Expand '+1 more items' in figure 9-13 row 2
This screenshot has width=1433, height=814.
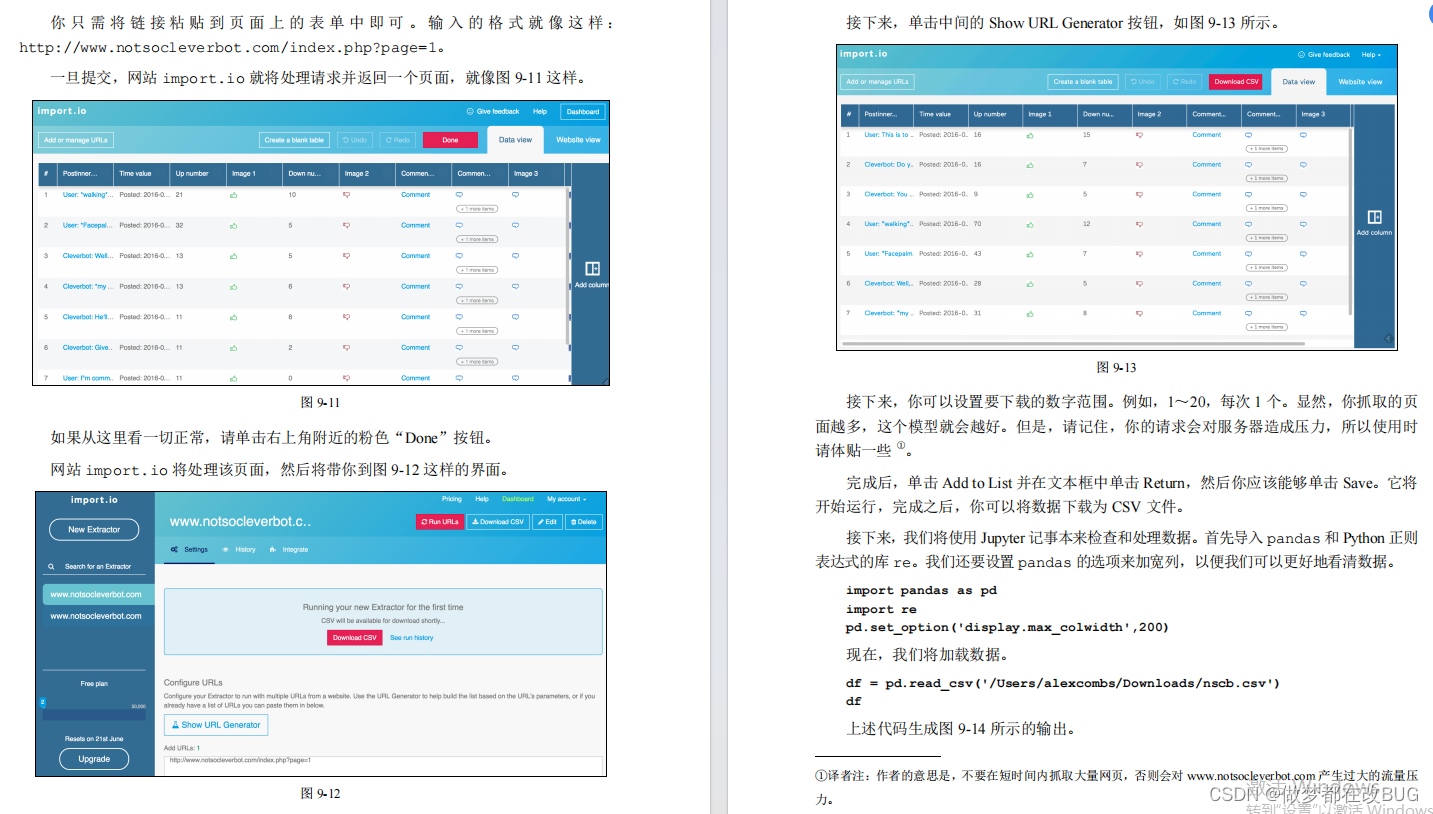(x=1265, y=178)
